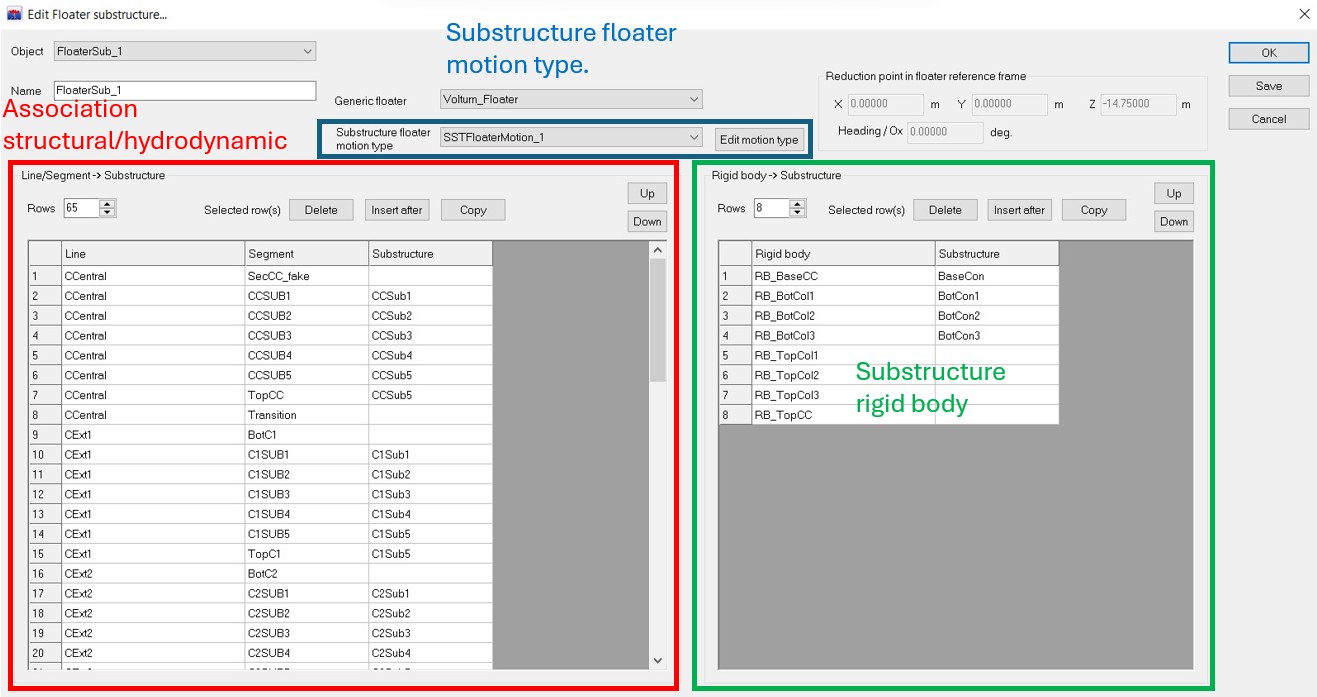The width and height of the screenshot is (1317, 697).
Task: Open the Generic floater Volturn_Floater dropdown
Action: click(694, 100)
